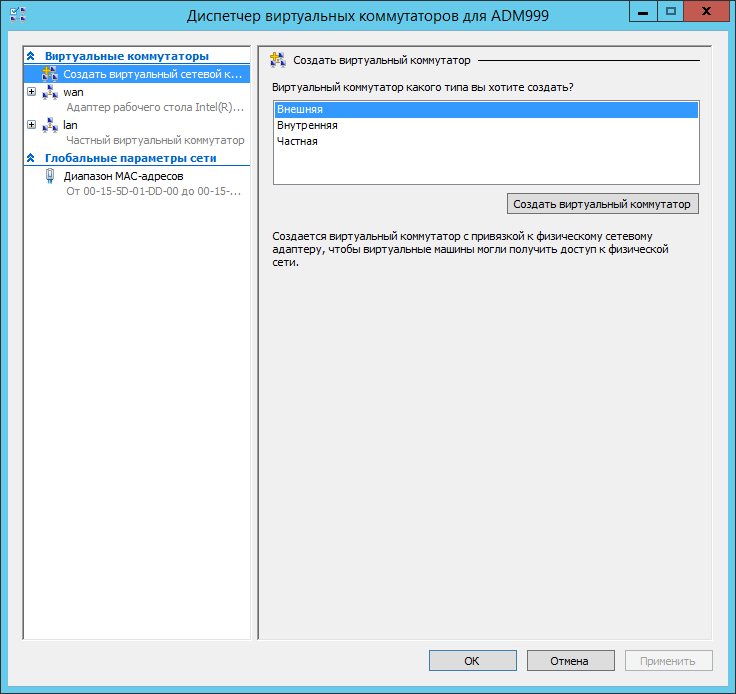Click 'От 00-15-5D-01-DD-00 до 00-15-...' text
Image resolution: width=736 pixels, height=694 pixels.
pos(153,191)
